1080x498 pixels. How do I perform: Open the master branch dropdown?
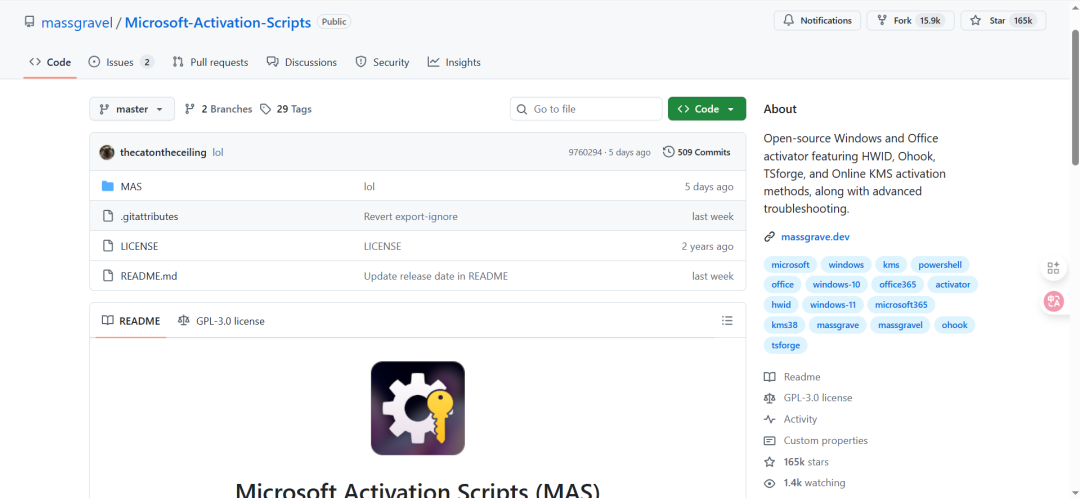click(132, 109)
